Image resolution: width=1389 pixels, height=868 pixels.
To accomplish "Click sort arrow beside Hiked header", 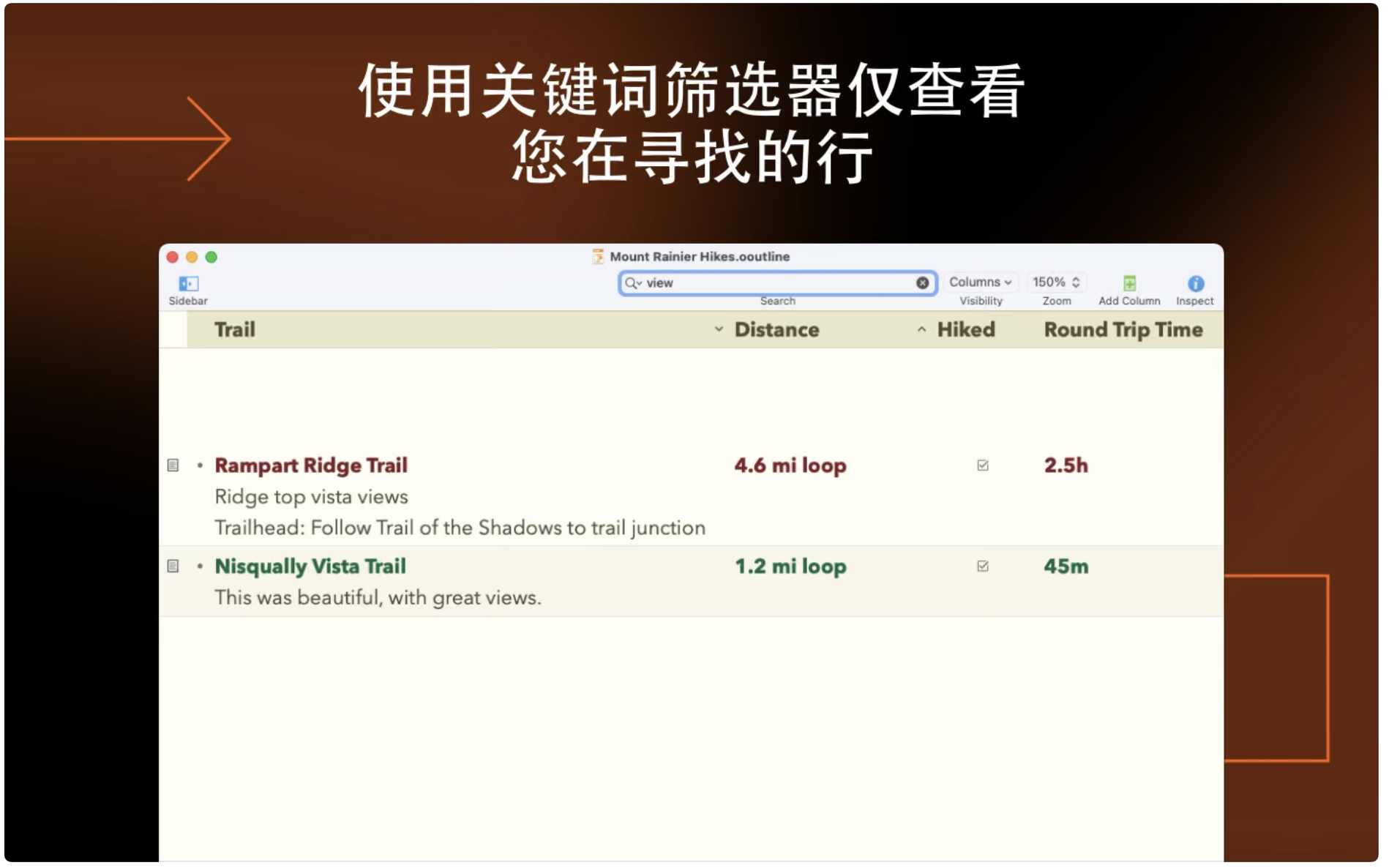I will click(922, 330).
